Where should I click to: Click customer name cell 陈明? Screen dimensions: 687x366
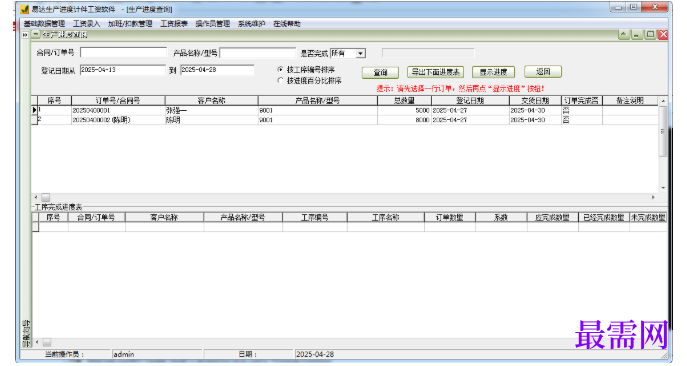[212, 120]
